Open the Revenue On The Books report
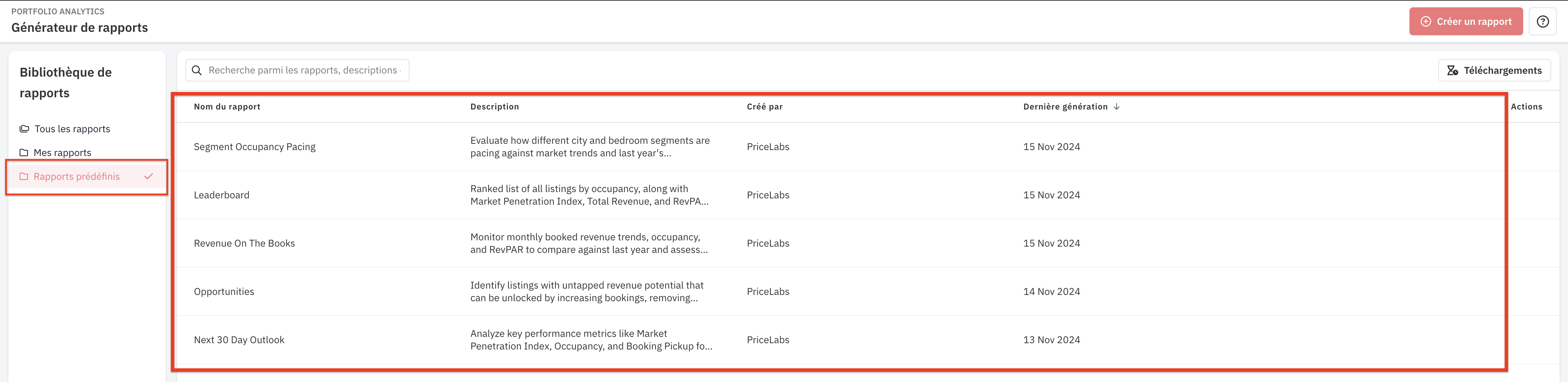Screen dimensions: 1568x382 [244, 243]
